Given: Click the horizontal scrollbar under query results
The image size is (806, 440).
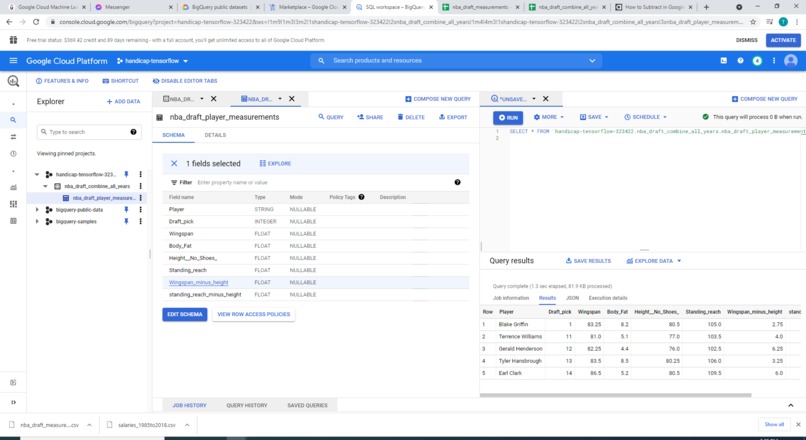Looking at the screenshot, I should pyautogui.click(x=615, y=395).
